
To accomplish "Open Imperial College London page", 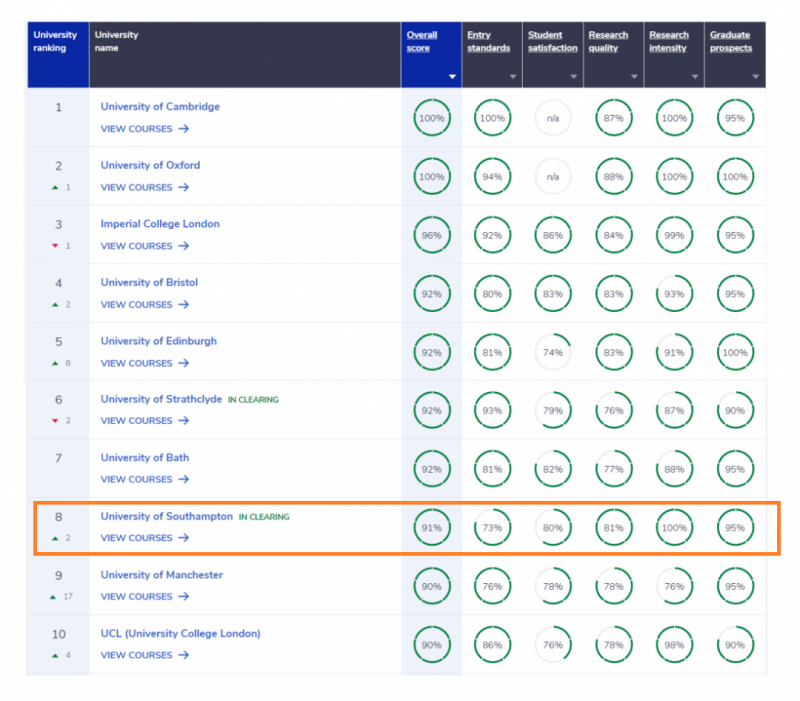I will click(x=160, y=224).
